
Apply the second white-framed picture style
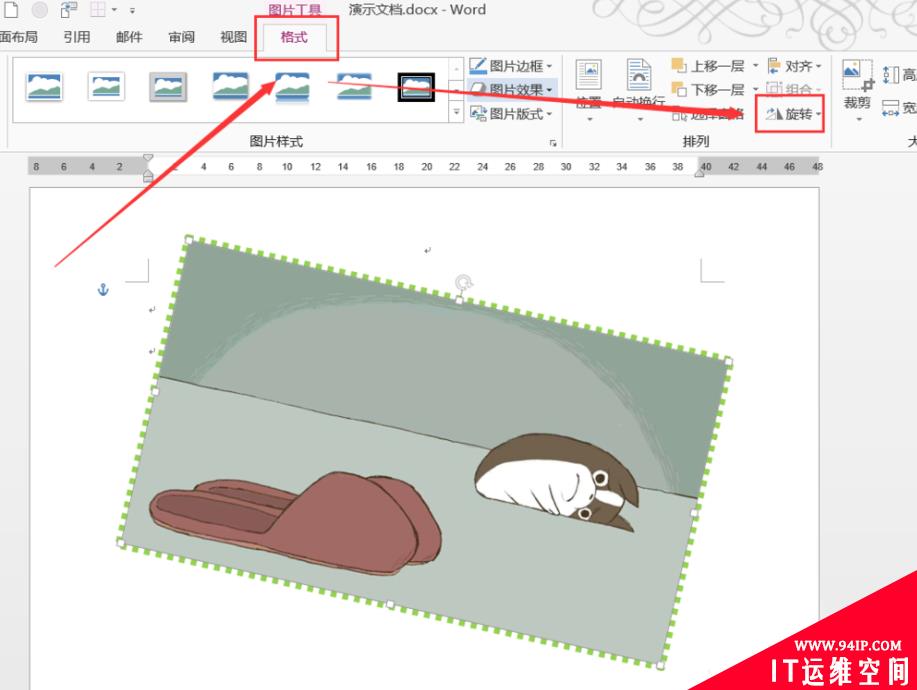(106, 87)
